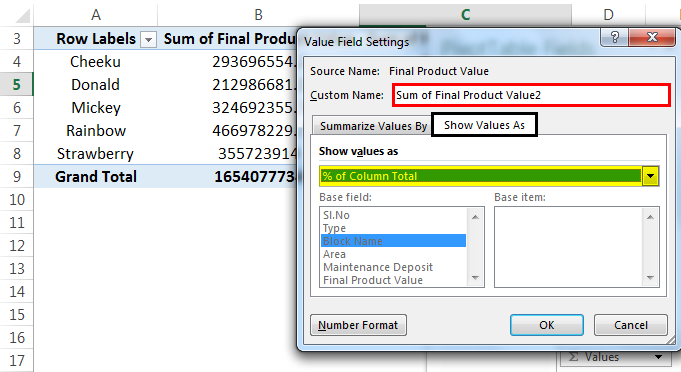This screenshot has width=681, height=372.
Task: Click the Donald cell
Action: pos(96,85)
